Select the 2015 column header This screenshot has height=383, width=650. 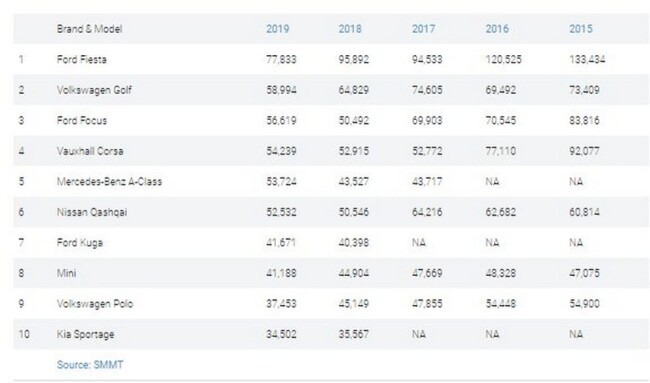[x=581, y=29]
